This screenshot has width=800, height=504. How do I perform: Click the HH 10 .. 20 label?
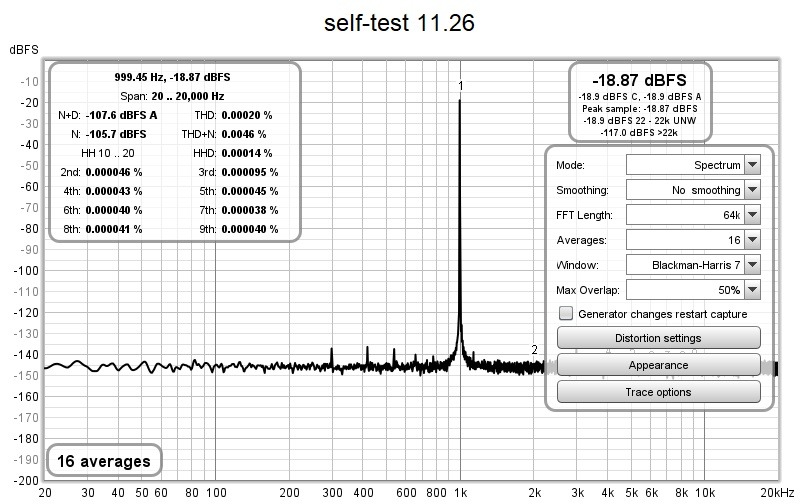tap(108, 153)
